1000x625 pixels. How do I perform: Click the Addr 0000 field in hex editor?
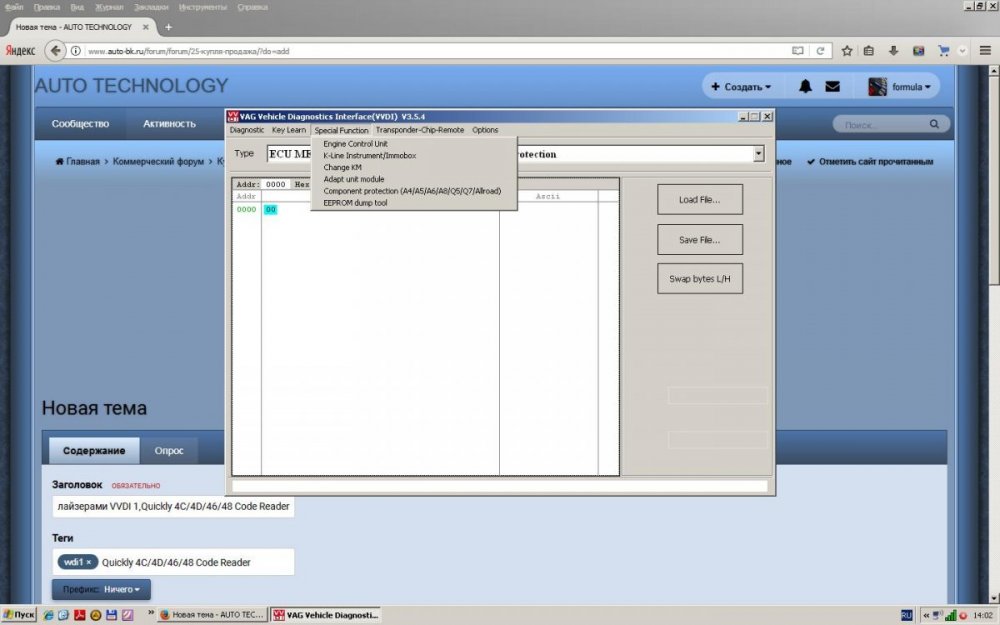click(276, 184)
